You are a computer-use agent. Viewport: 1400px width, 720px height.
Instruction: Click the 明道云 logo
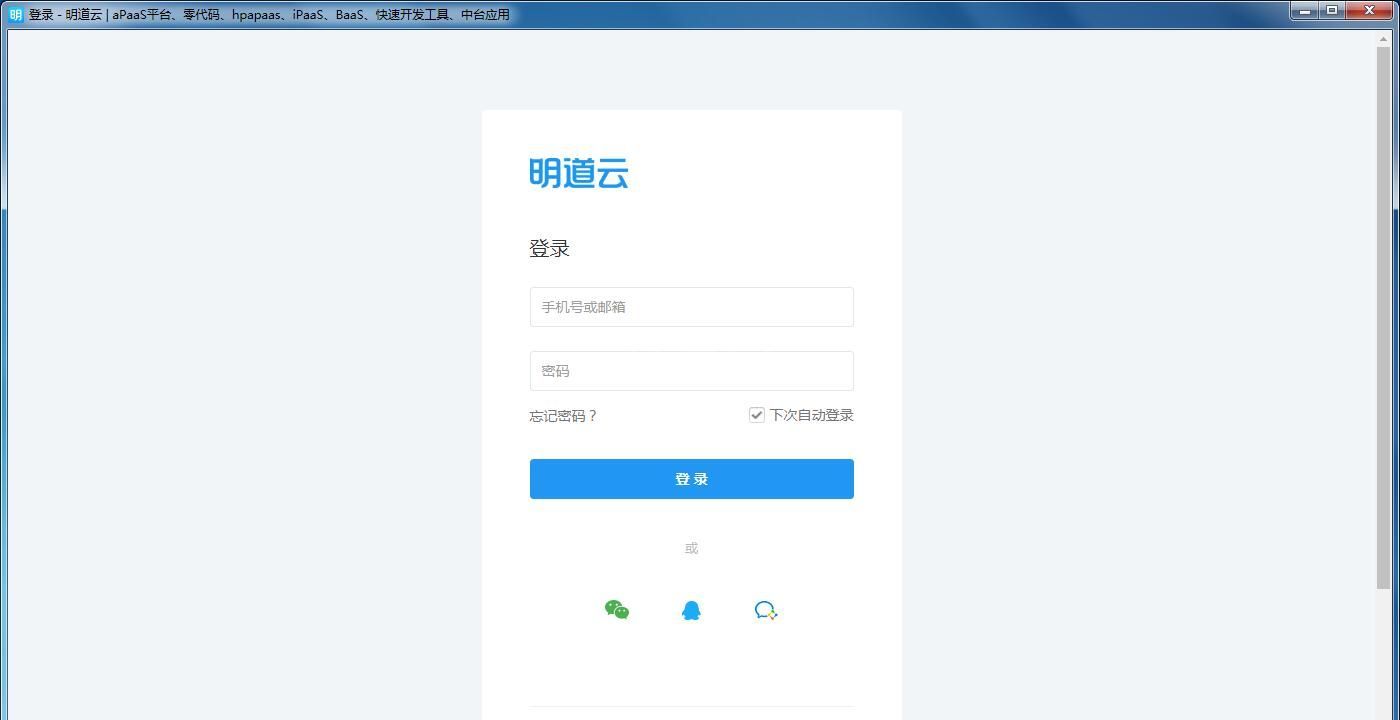click(x=579, y=173)
